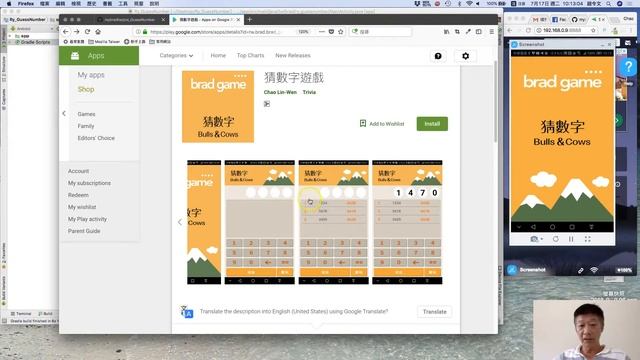Image resolution: width=640 pixels, height=360 pixels.
Task: Open the Trivia category link
Action: click(x=309, y=92)
